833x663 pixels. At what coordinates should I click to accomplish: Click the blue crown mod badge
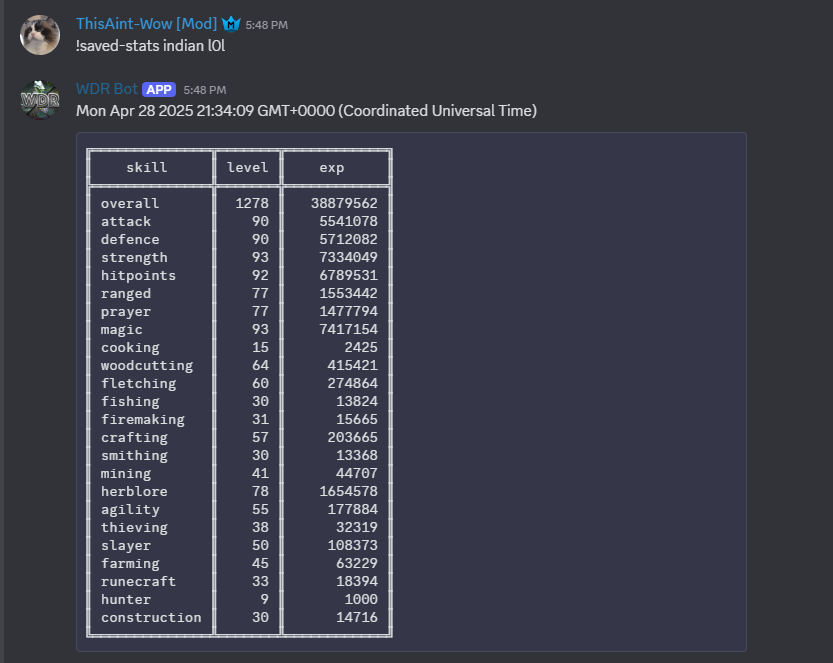point(231,24)
